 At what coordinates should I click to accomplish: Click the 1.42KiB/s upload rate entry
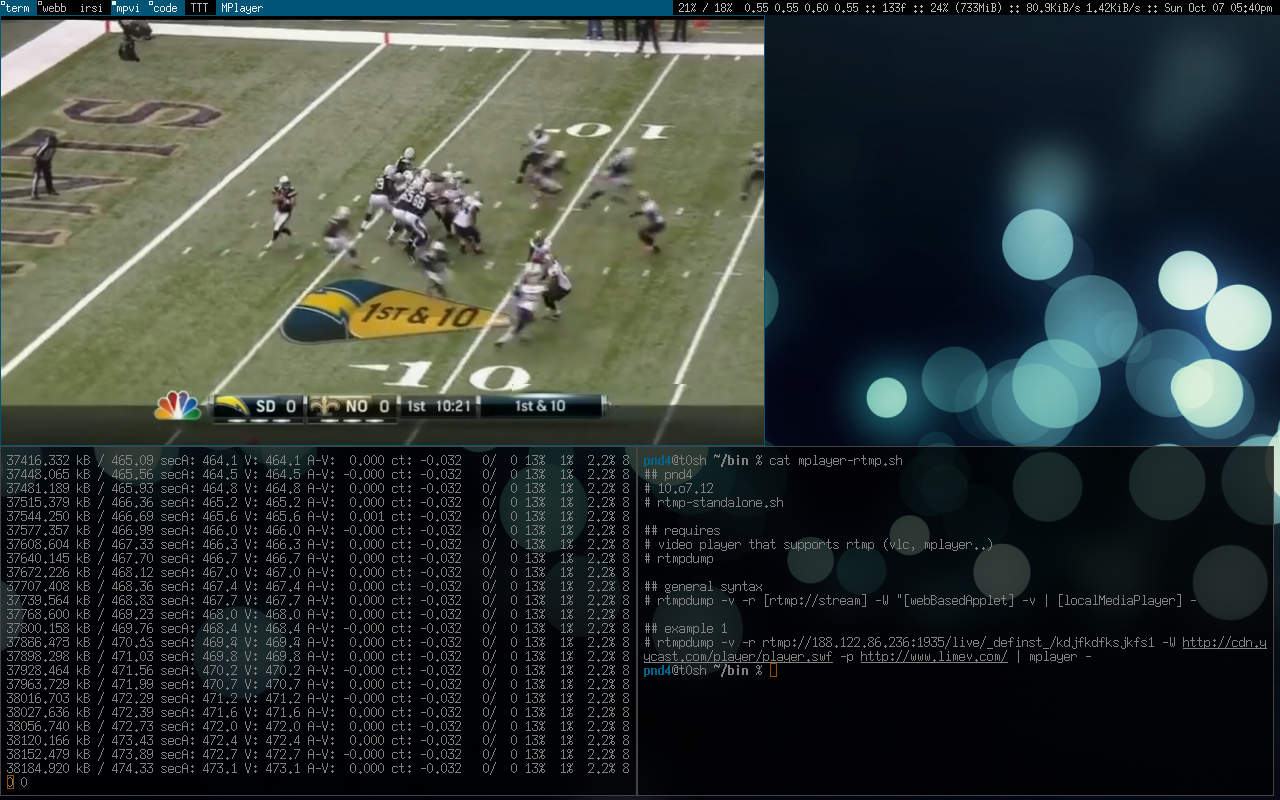(1113, 8)
